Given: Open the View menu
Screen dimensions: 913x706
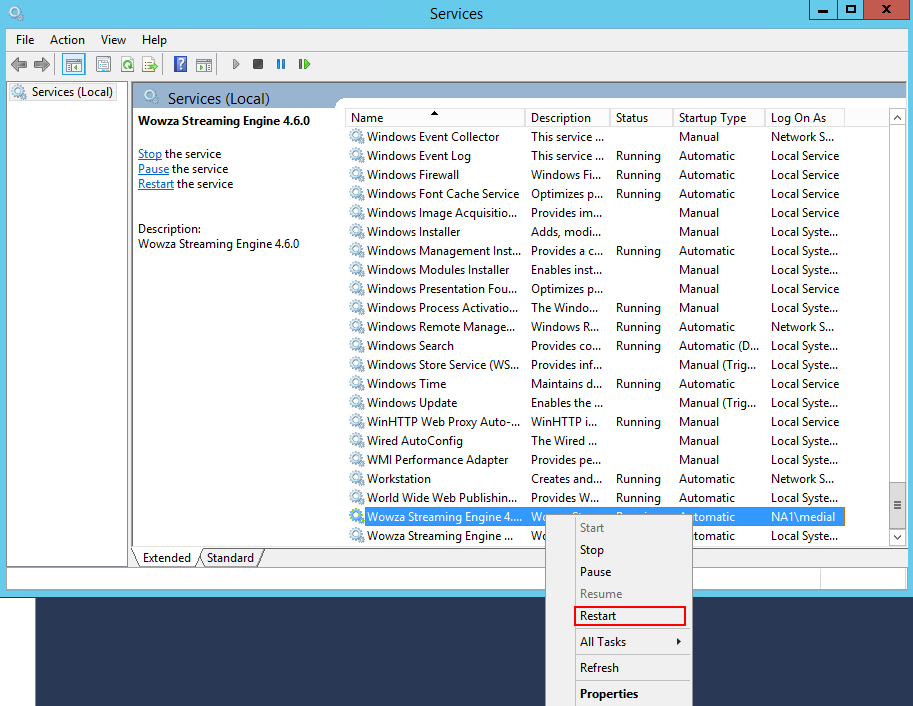Looking at the screenshot, I should click(113, 40).
